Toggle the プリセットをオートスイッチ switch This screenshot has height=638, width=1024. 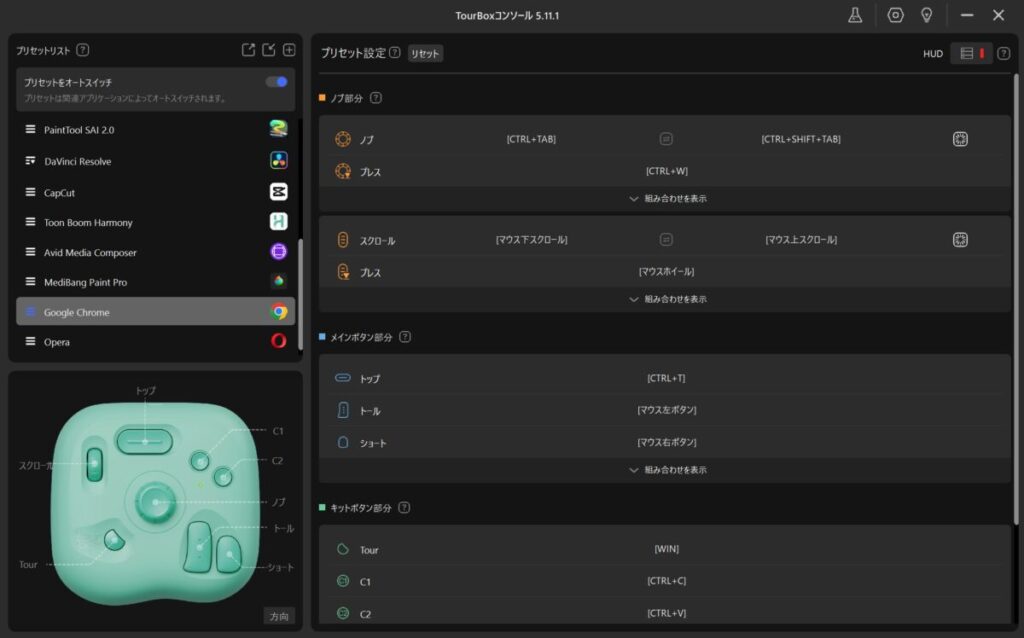tap(277, 82)
